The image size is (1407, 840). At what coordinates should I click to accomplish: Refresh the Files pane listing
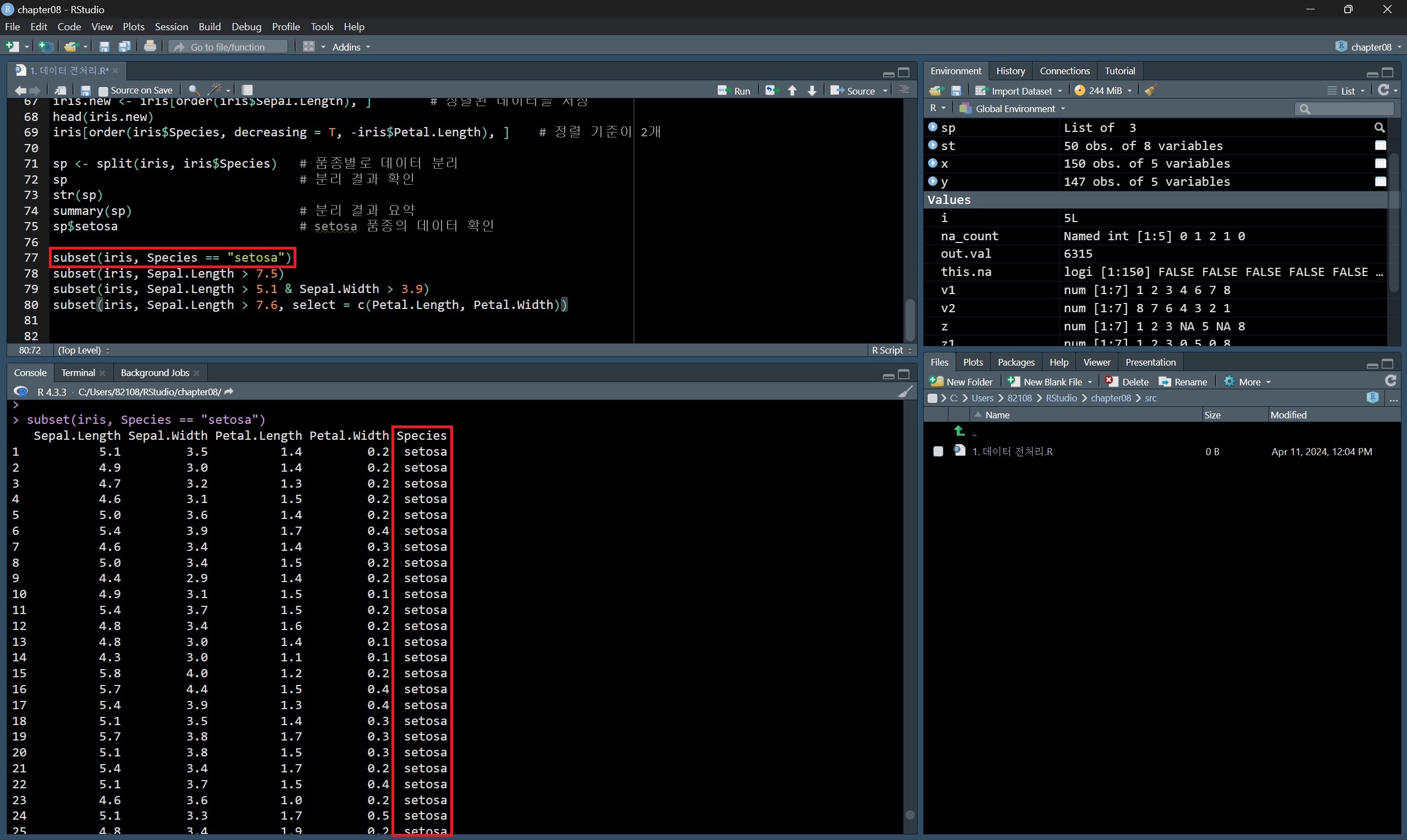[x=1390, y=381]
